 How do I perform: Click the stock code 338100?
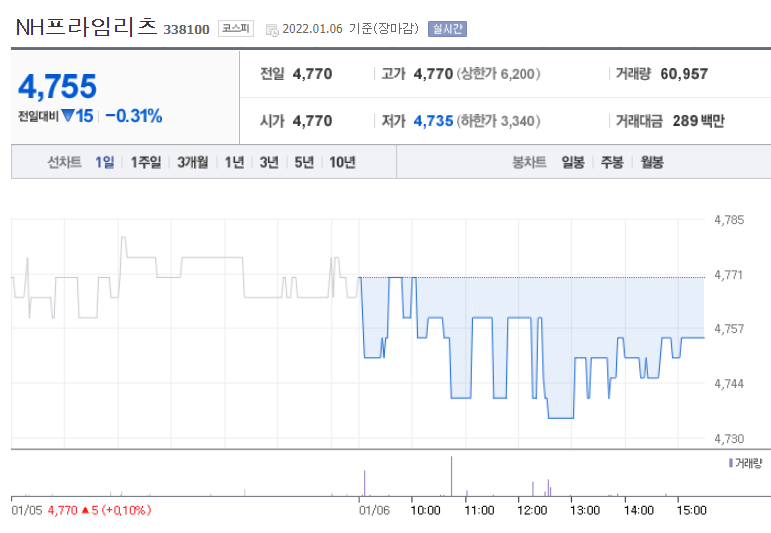pyautogui.click(x=186, y=30)
